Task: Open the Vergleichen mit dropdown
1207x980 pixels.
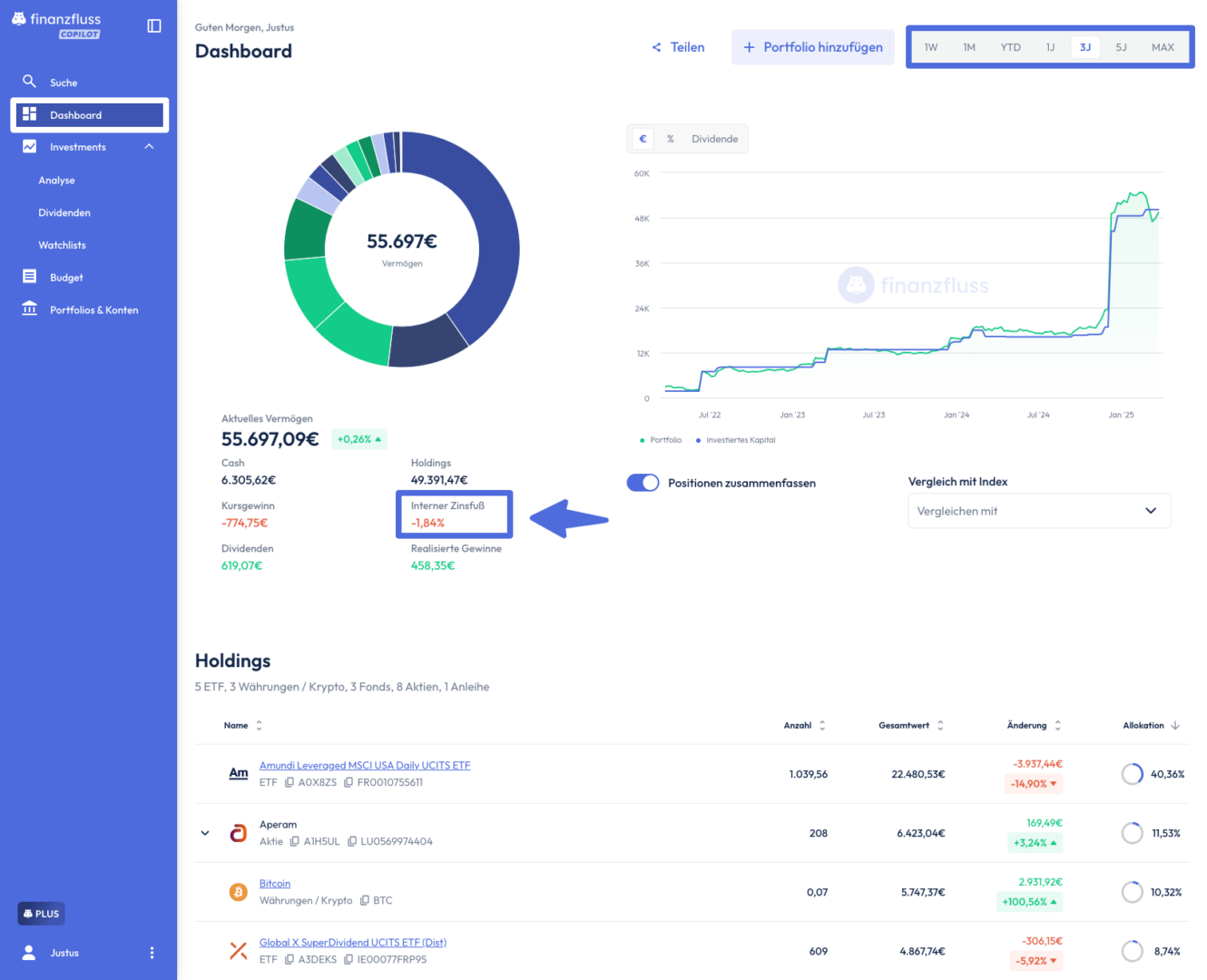Action: pos(1039,511)
